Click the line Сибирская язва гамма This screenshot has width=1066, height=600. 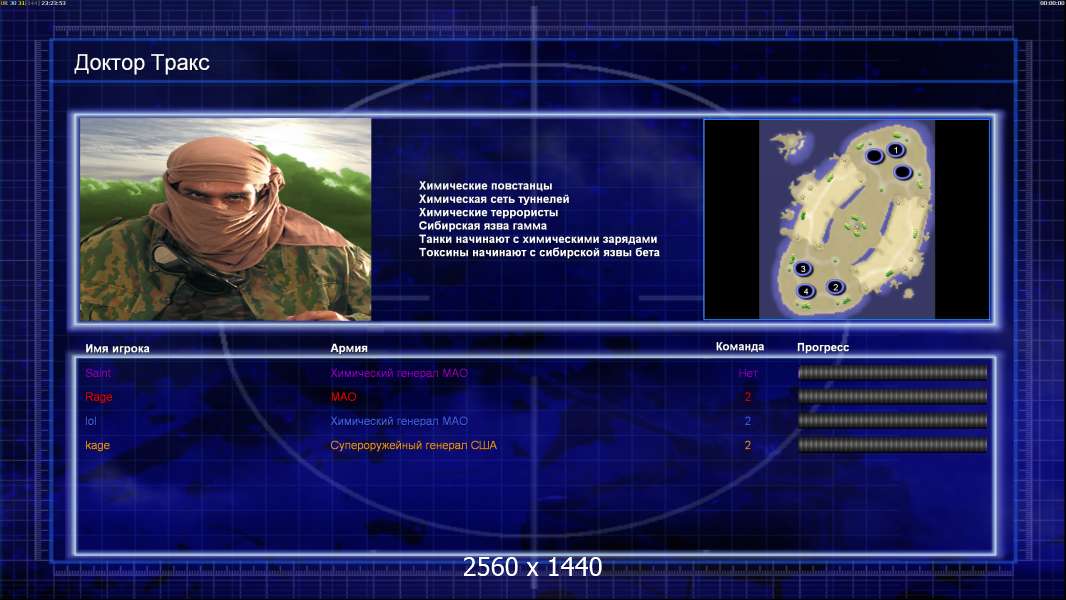483,226
